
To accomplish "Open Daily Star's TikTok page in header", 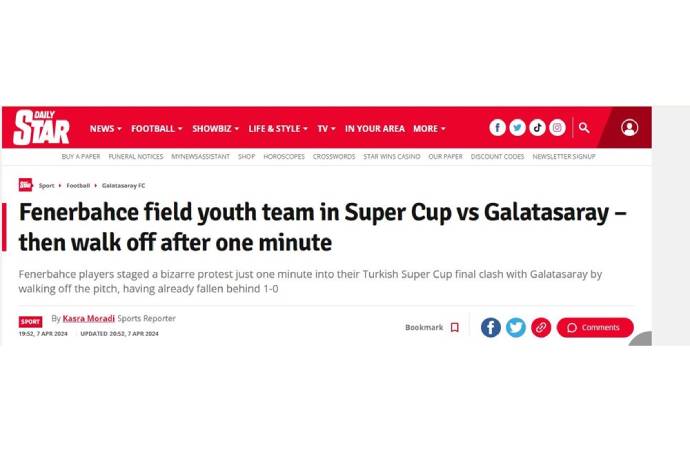I will point(537,128).
